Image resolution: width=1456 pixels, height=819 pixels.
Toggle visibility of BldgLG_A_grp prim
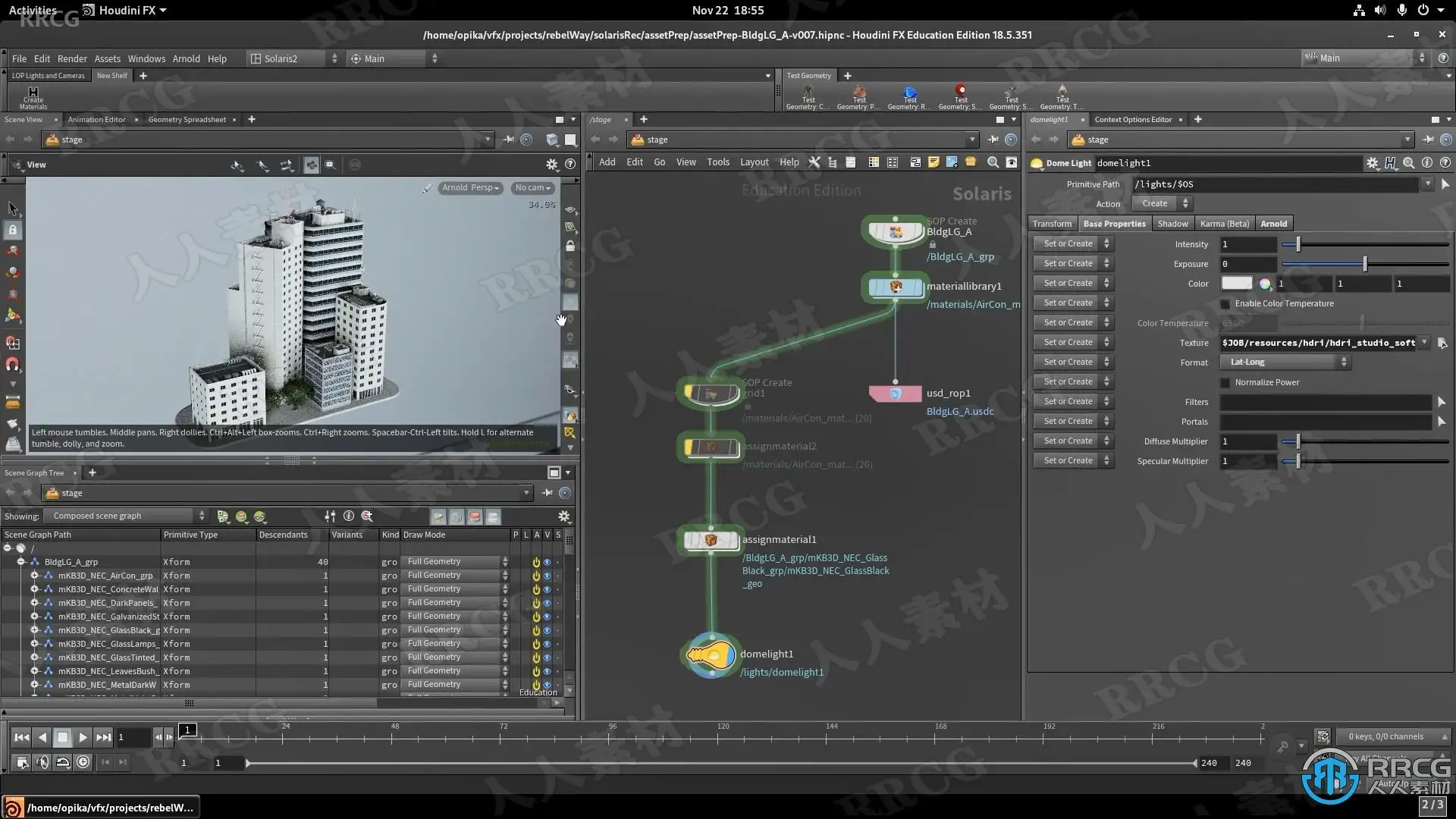tap(547, 563)
